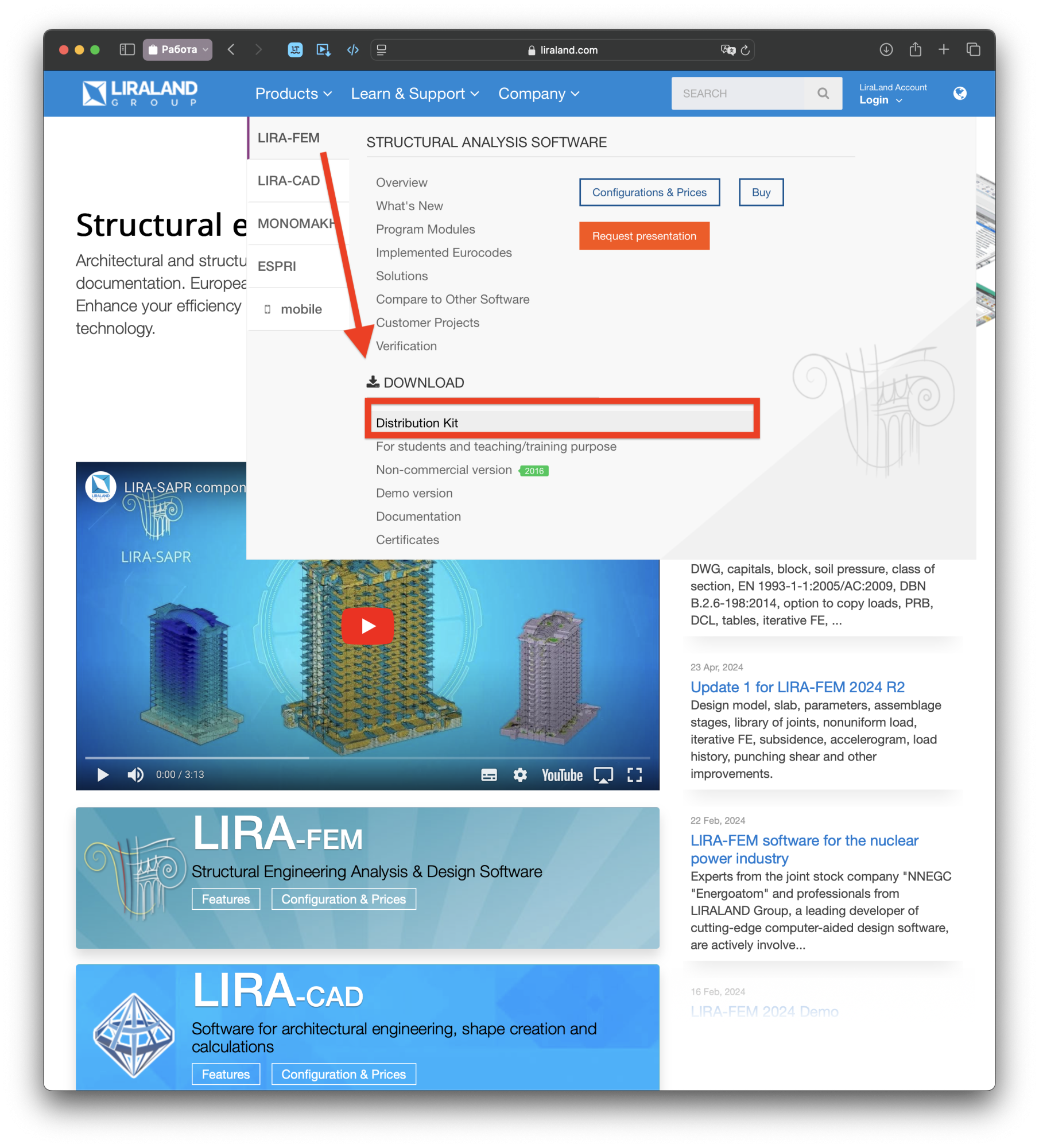The image size is (1039, 1148).
Task: Click the globe language icon
Action: (x=959, y=94)
